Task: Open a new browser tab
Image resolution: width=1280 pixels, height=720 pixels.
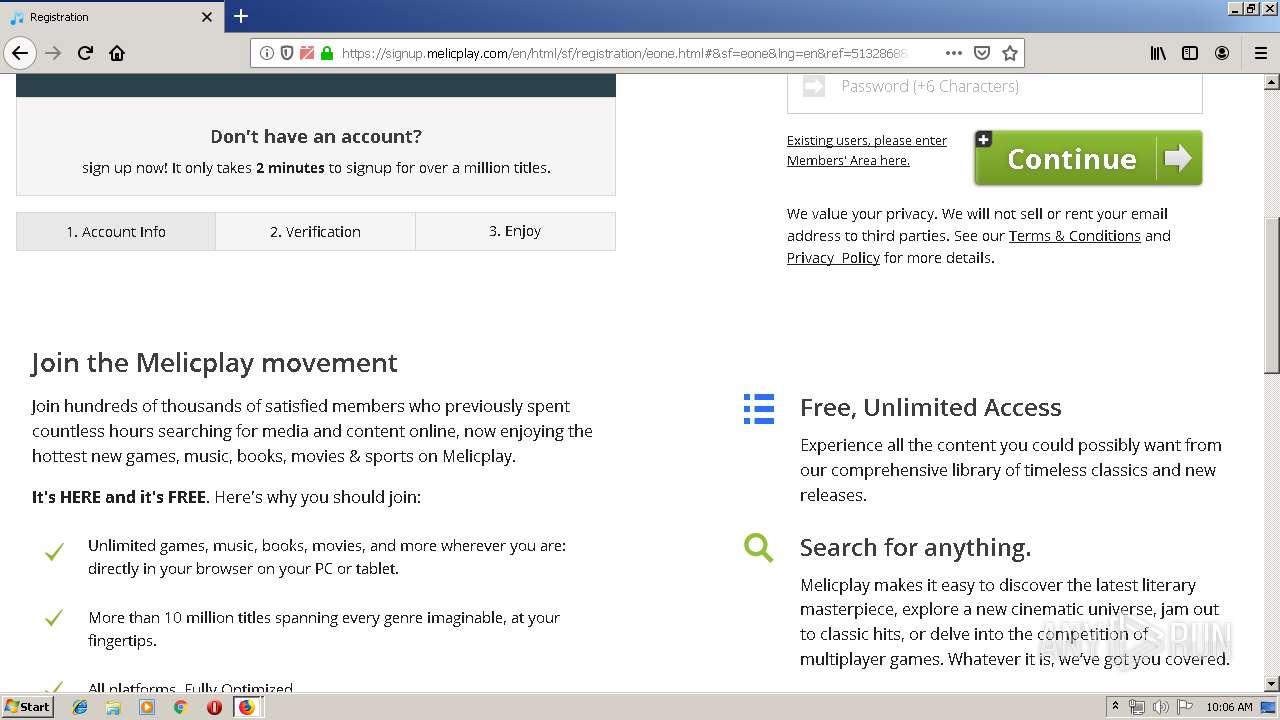Action: point(241,16)
